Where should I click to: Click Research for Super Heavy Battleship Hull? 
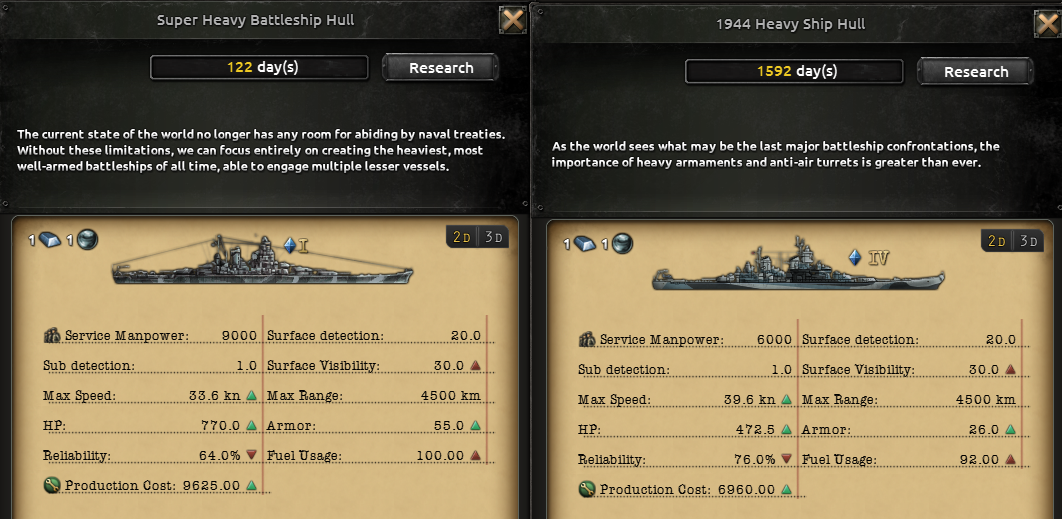click(441, 68)
